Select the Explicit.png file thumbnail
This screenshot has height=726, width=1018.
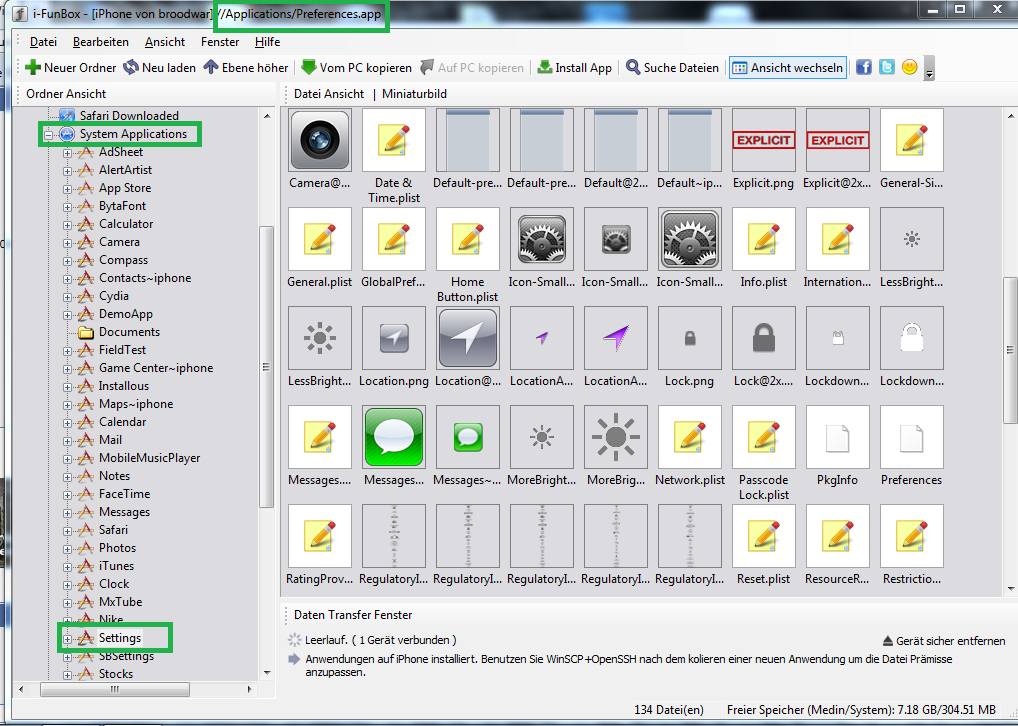[x=764, y=140]
